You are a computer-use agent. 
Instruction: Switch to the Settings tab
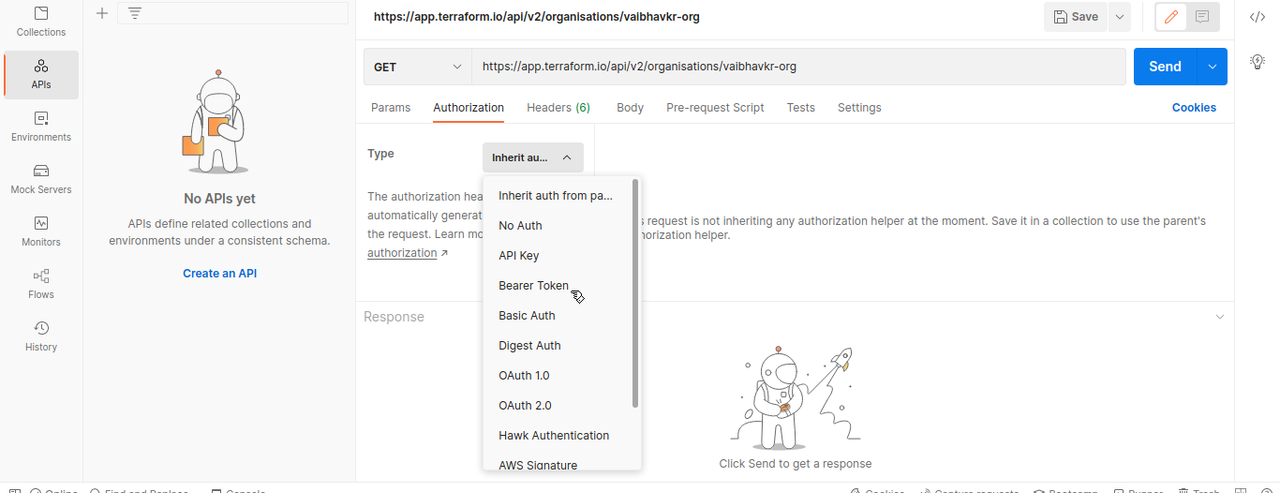[x=860, y=108]
